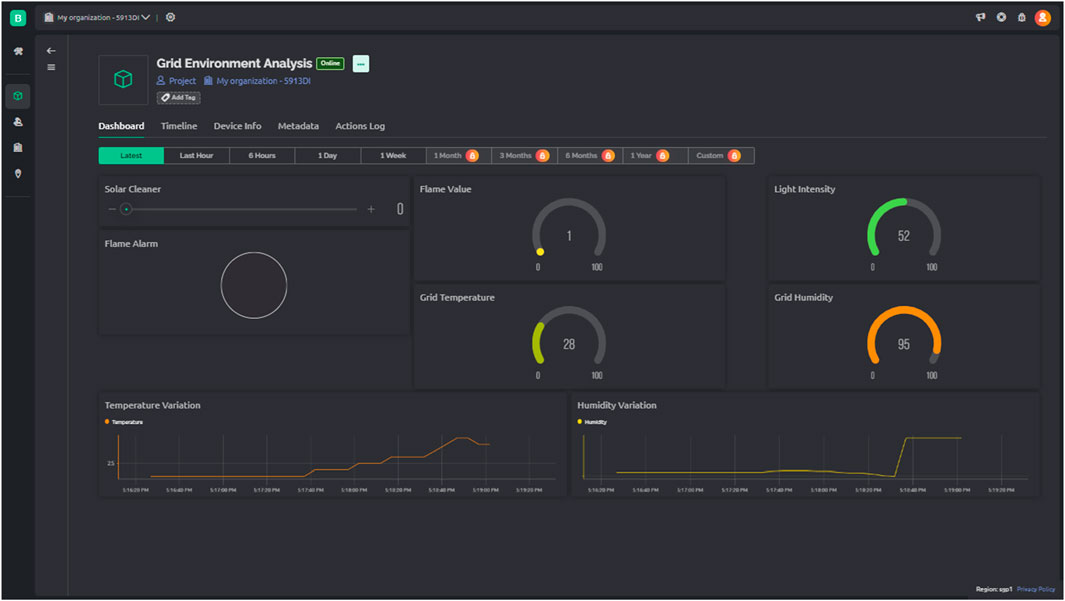Click the Grid Temperature gauge showing 28
Image resolution: width=1065 pixels, height=601 pixels.
(568, 342)
